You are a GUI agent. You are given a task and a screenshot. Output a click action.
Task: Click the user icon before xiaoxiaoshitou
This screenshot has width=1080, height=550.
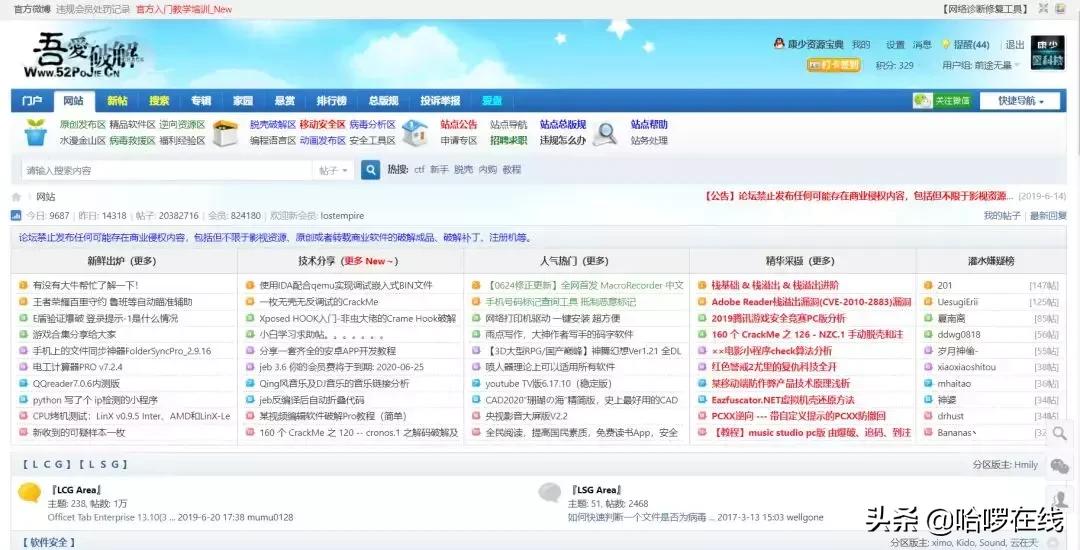coord(928,367)
